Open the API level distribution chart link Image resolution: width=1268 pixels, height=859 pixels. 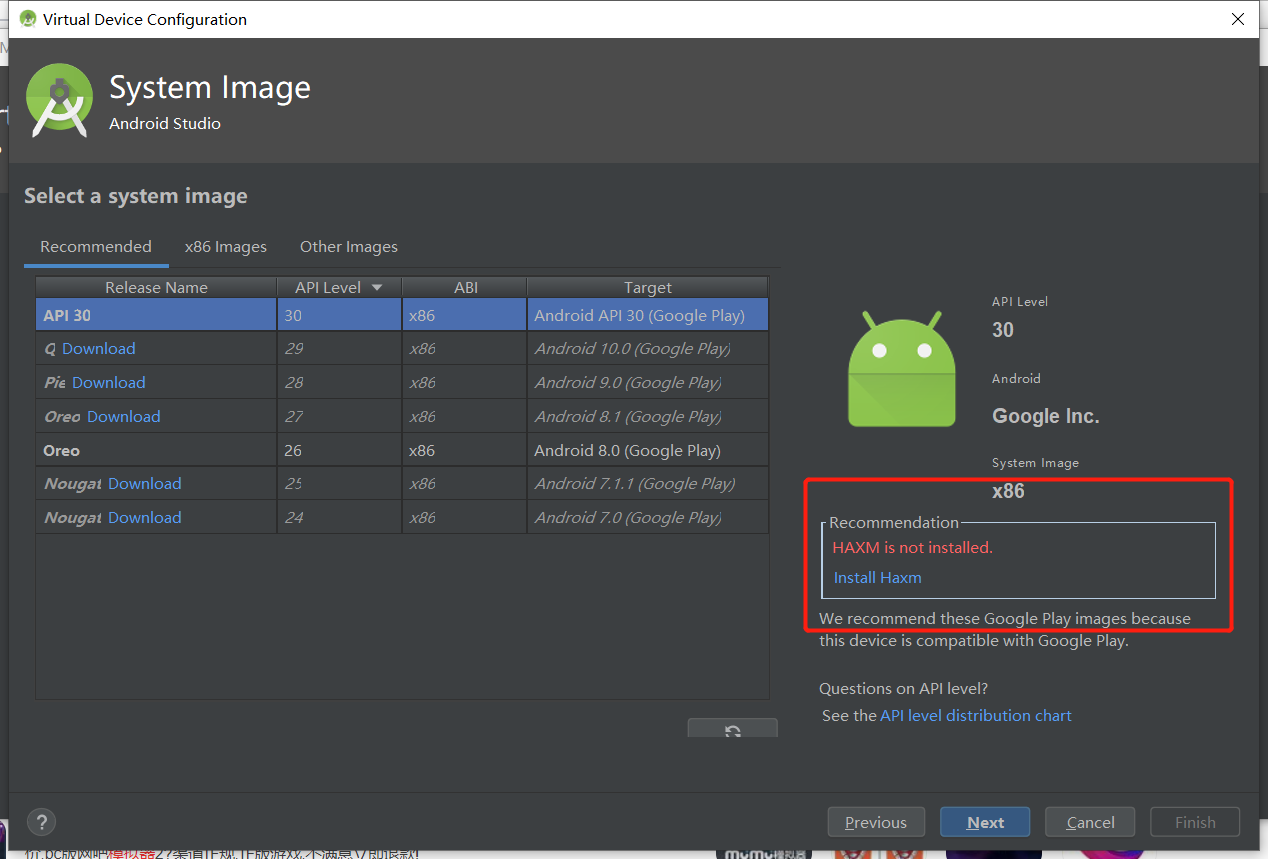click(976, 715)
